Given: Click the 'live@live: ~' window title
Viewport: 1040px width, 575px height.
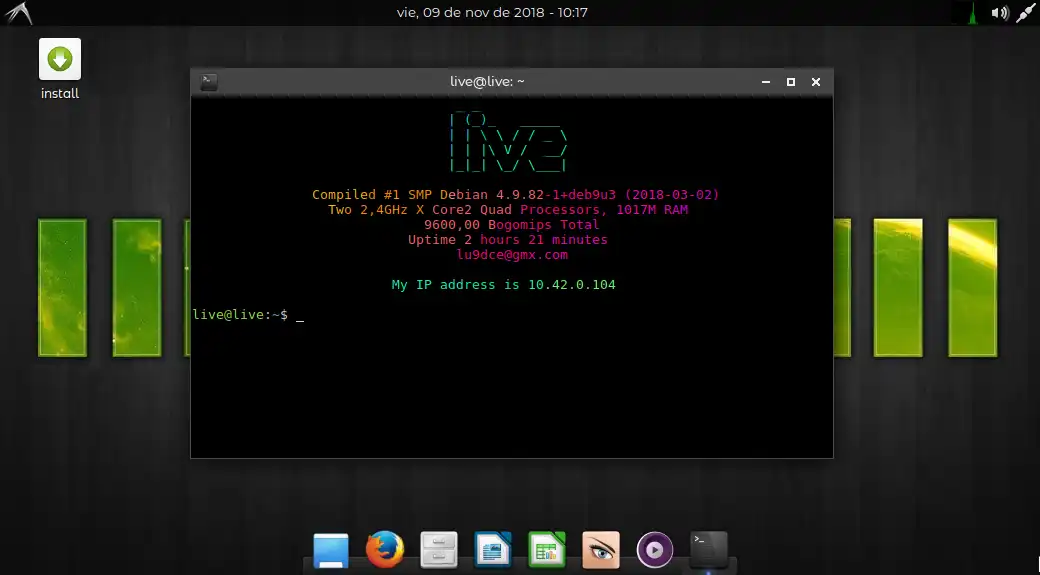Looking at the screenshot, I should coord(487,82).
